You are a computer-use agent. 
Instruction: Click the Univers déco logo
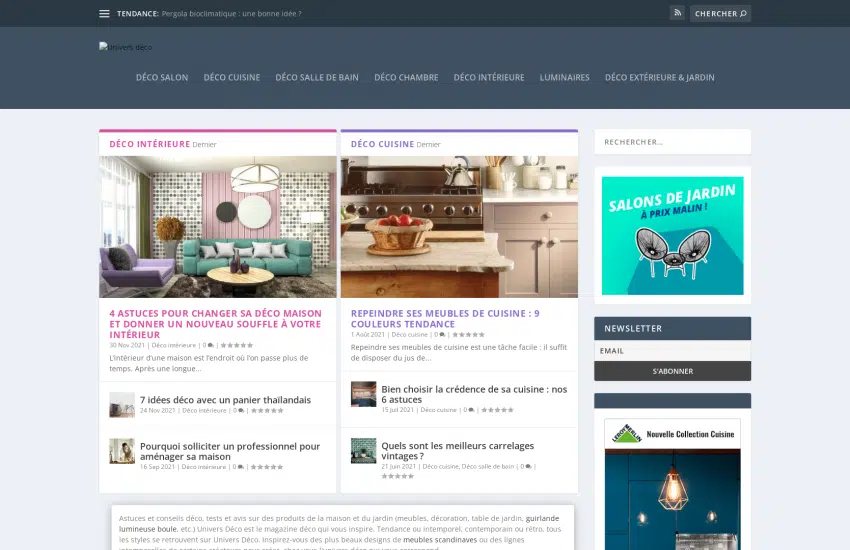pyautogui.click(x=126, y=47)
